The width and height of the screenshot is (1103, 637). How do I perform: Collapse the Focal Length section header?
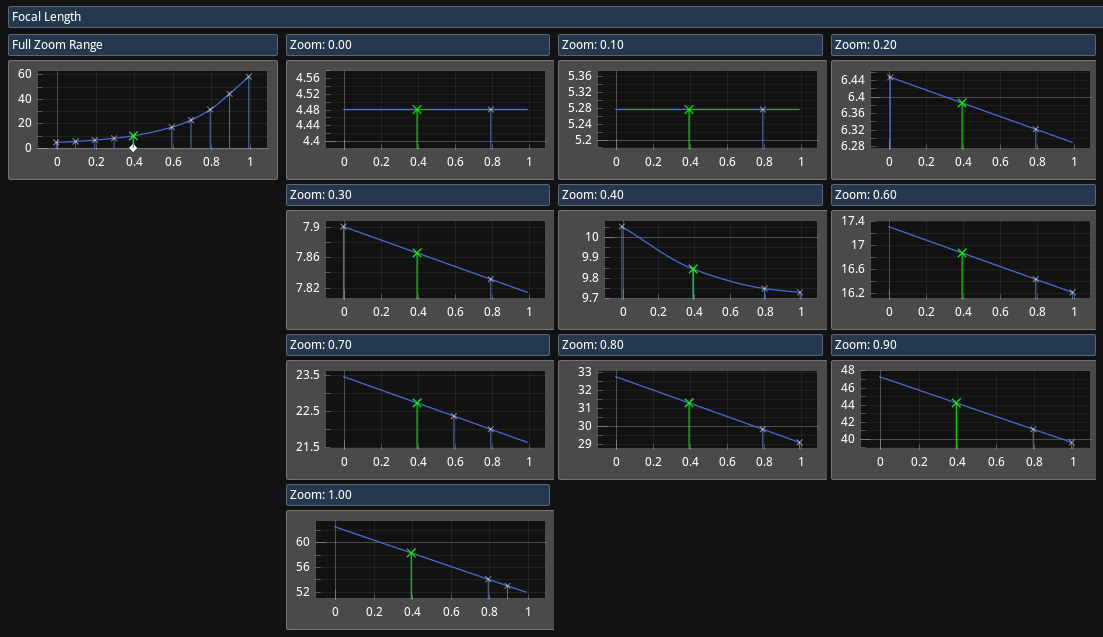(x=551, y=17)
